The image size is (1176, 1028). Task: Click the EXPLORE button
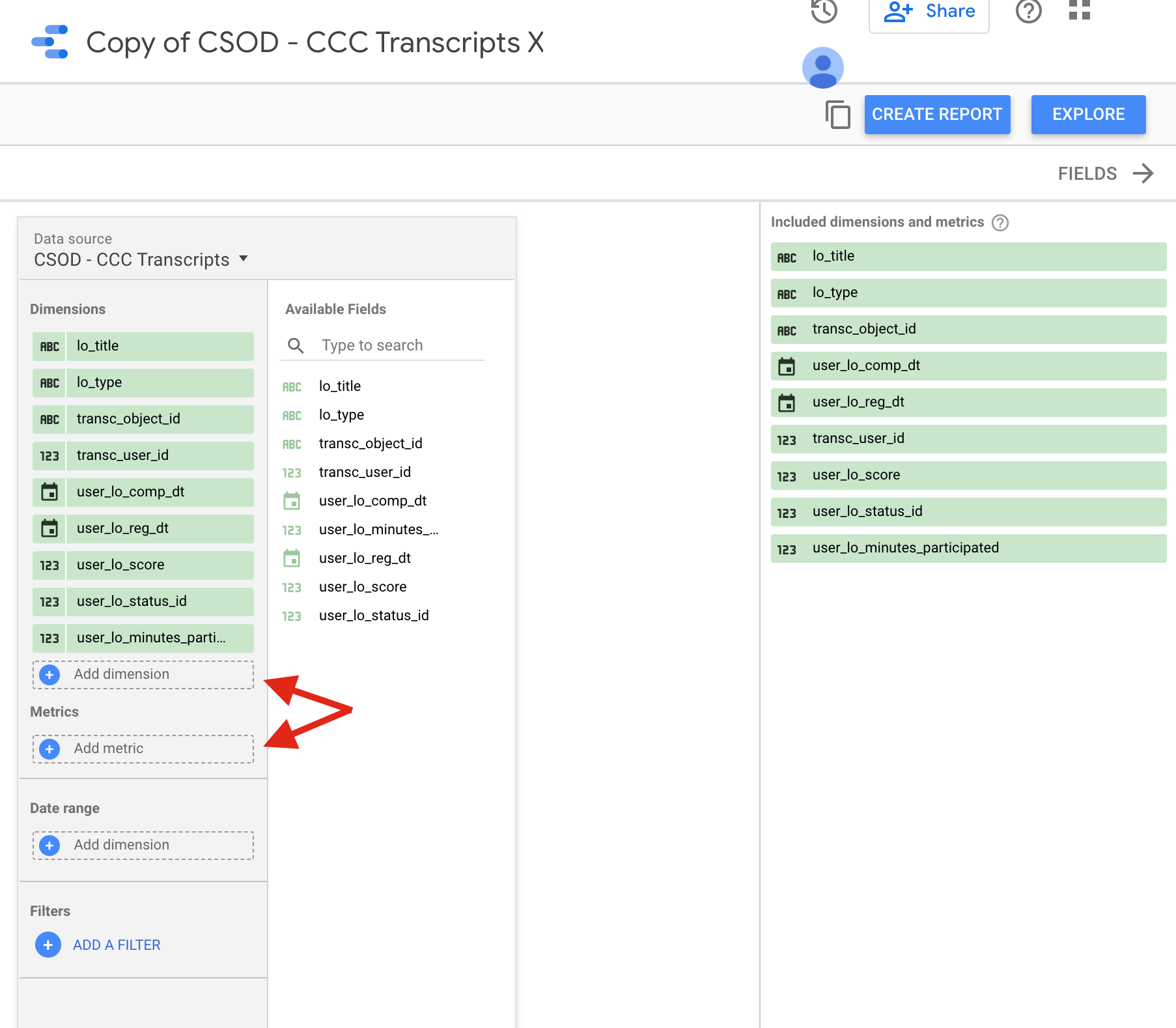[x=1088, y=115]
